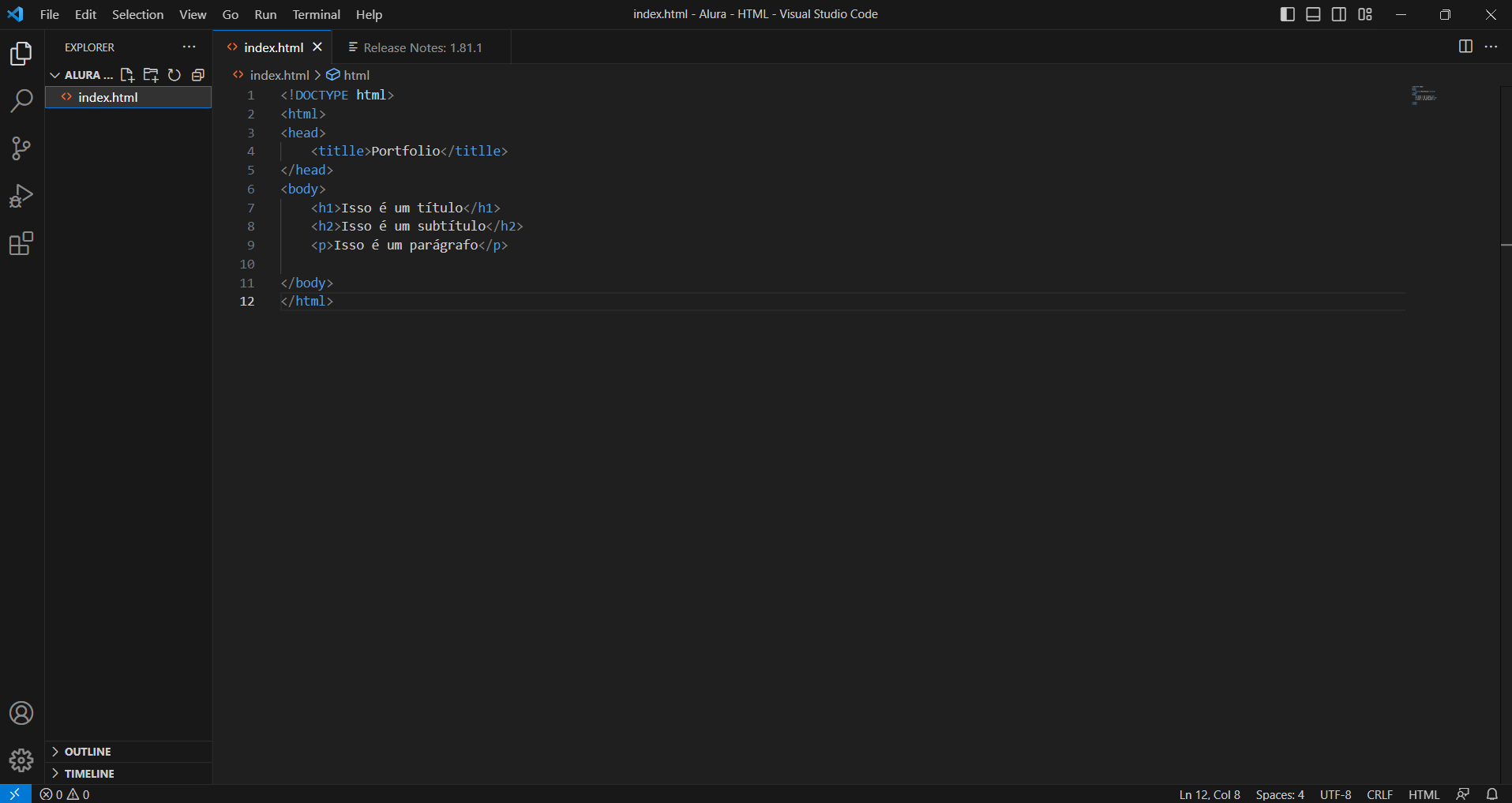Refresh the Explorer file list
Viewport: 1512px width, 803px height.
pyautogui.click(x=174, y=75)
